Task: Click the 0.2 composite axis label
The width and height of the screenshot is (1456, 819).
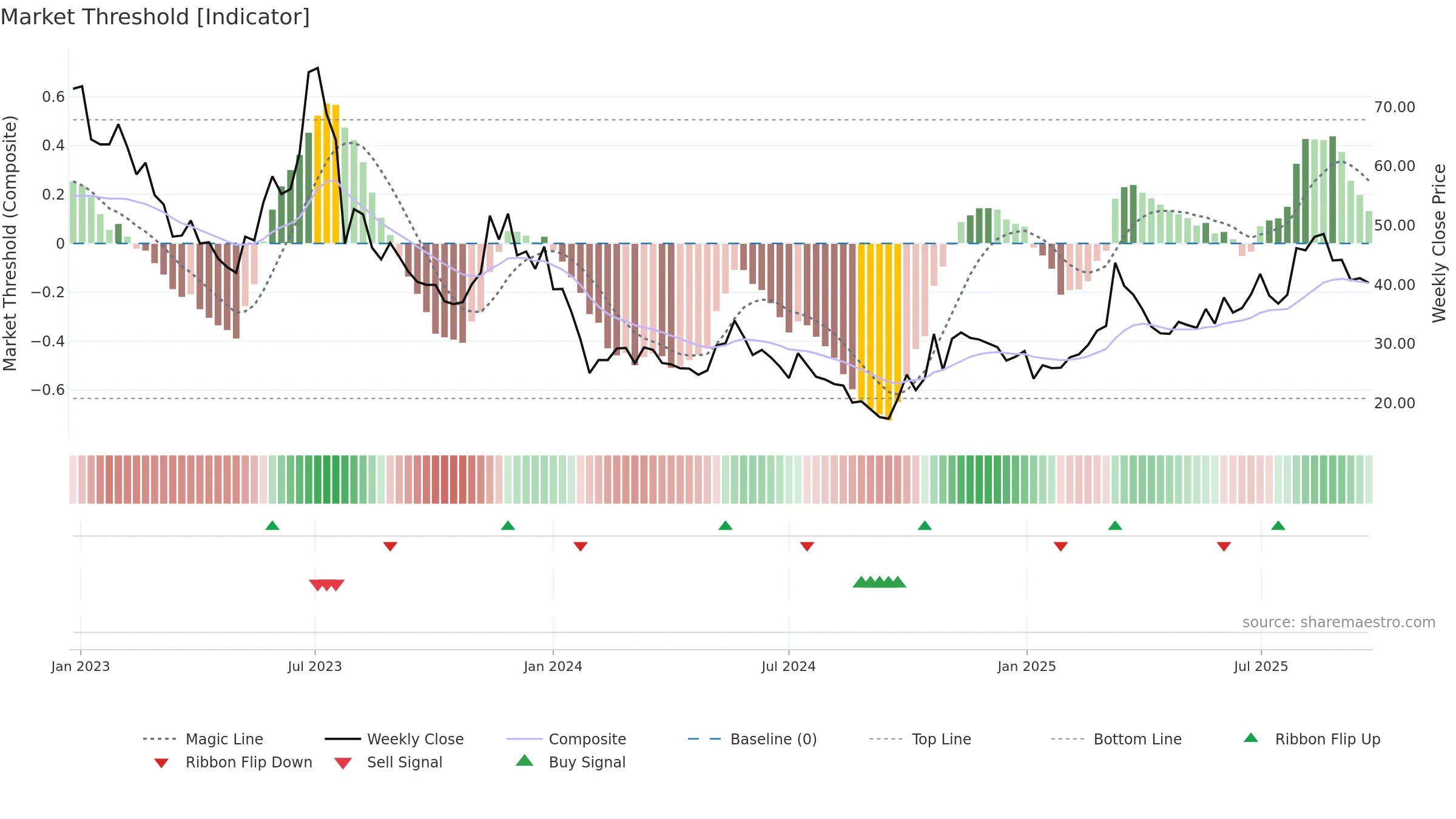Action: (x=53, y=195)
